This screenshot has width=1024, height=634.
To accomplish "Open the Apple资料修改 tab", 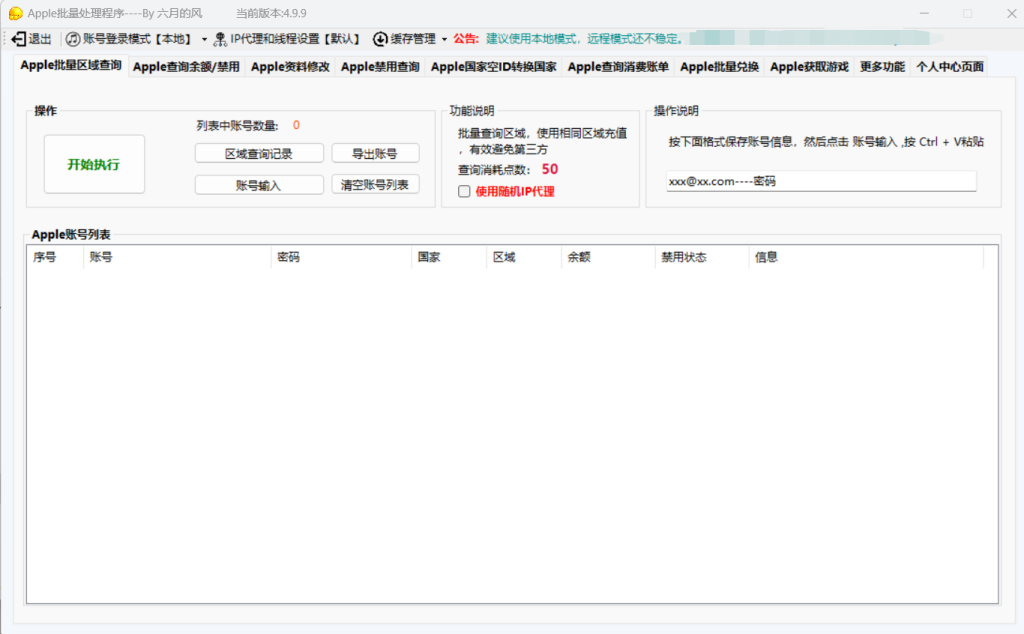I will (290, 67).
